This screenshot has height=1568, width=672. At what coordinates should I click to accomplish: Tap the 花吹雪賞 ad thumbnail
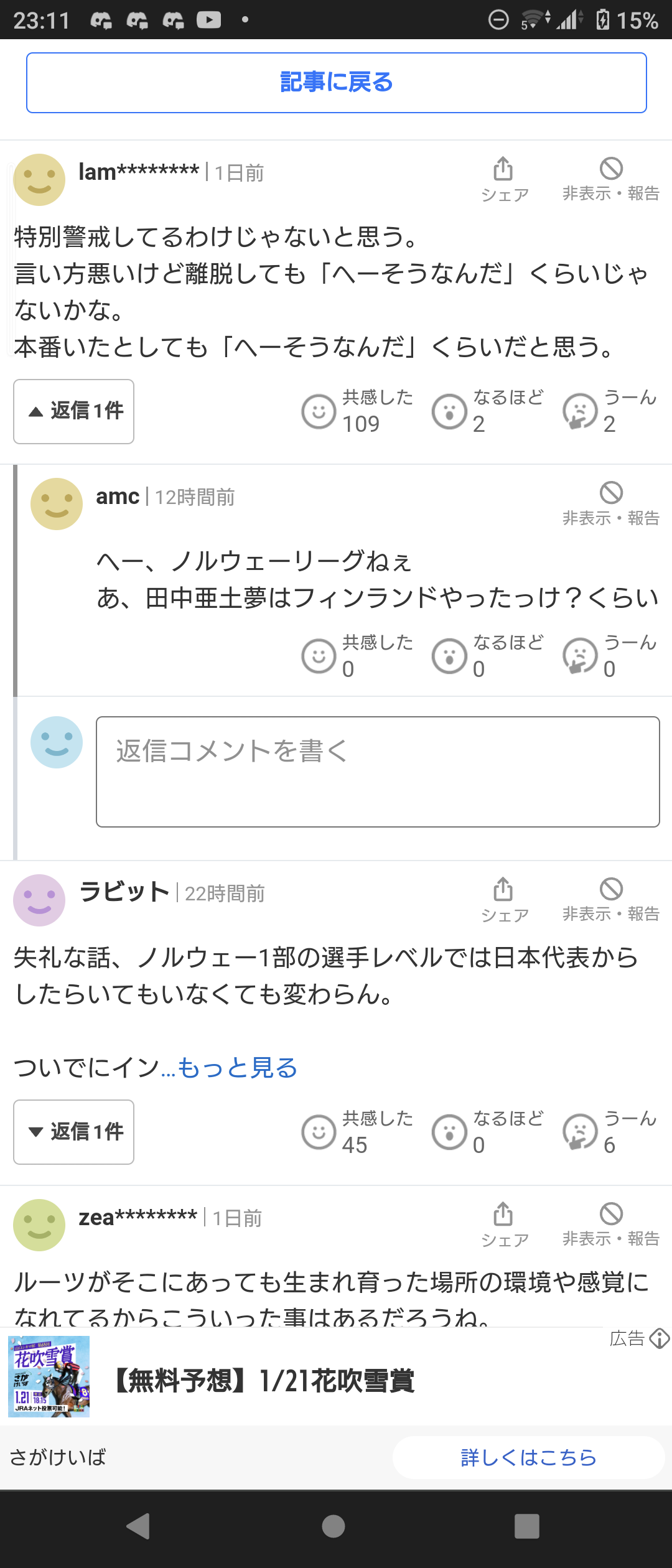tap(49, 1376)
